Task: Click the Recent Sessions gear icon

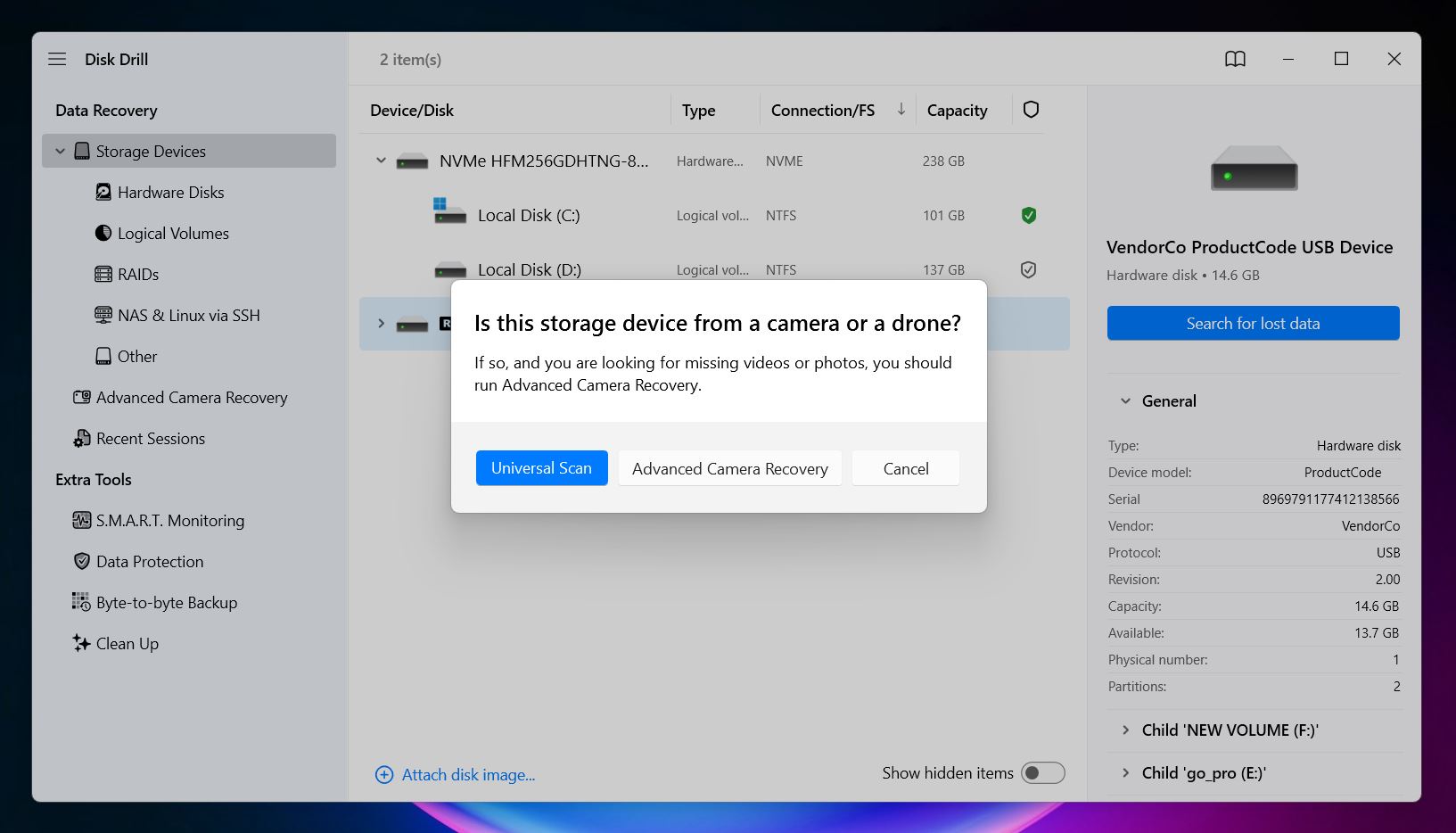Action: pos(82,438)
